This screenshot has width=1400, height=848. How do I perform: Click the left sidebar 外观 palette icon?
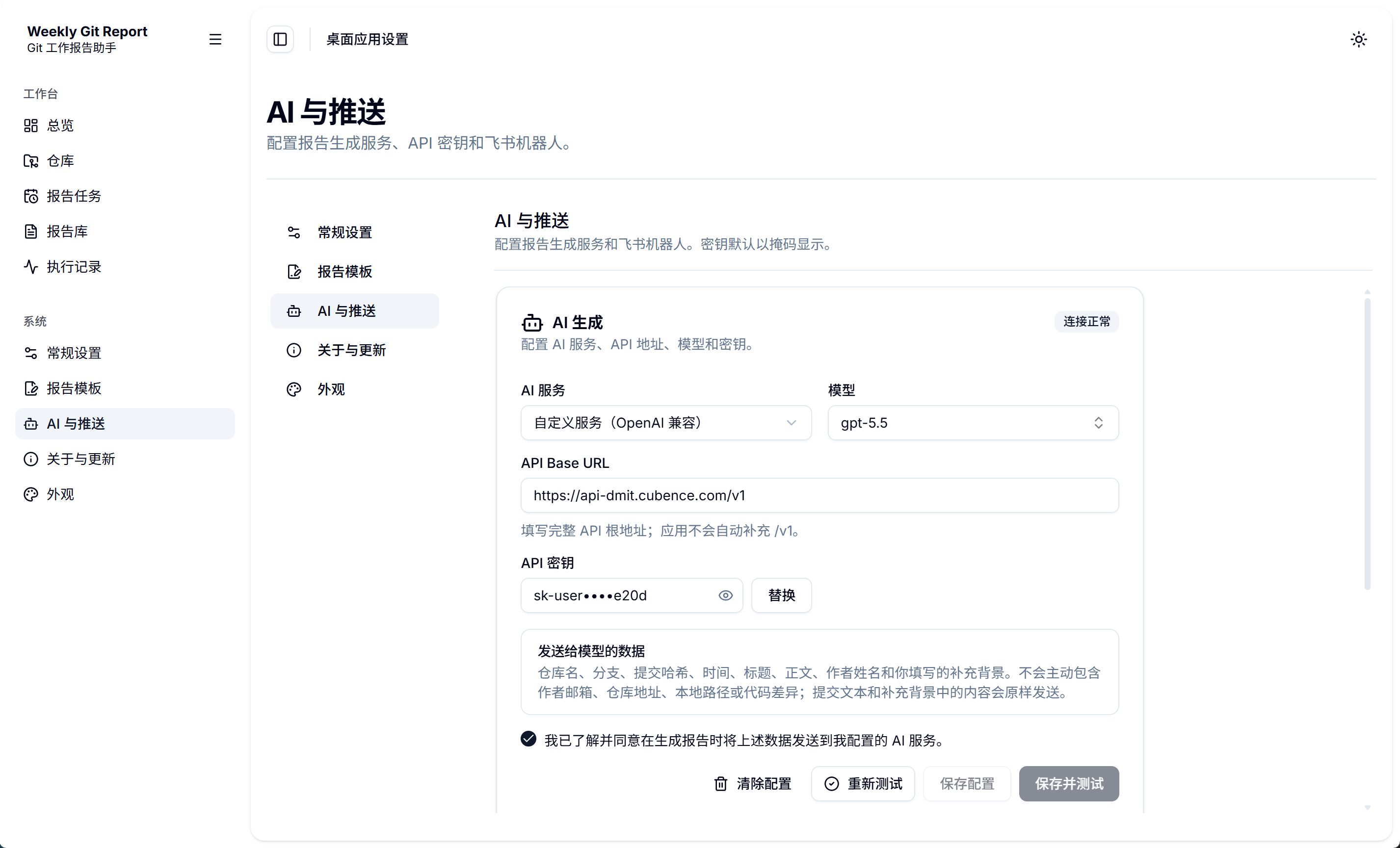[x=31, y=494]
